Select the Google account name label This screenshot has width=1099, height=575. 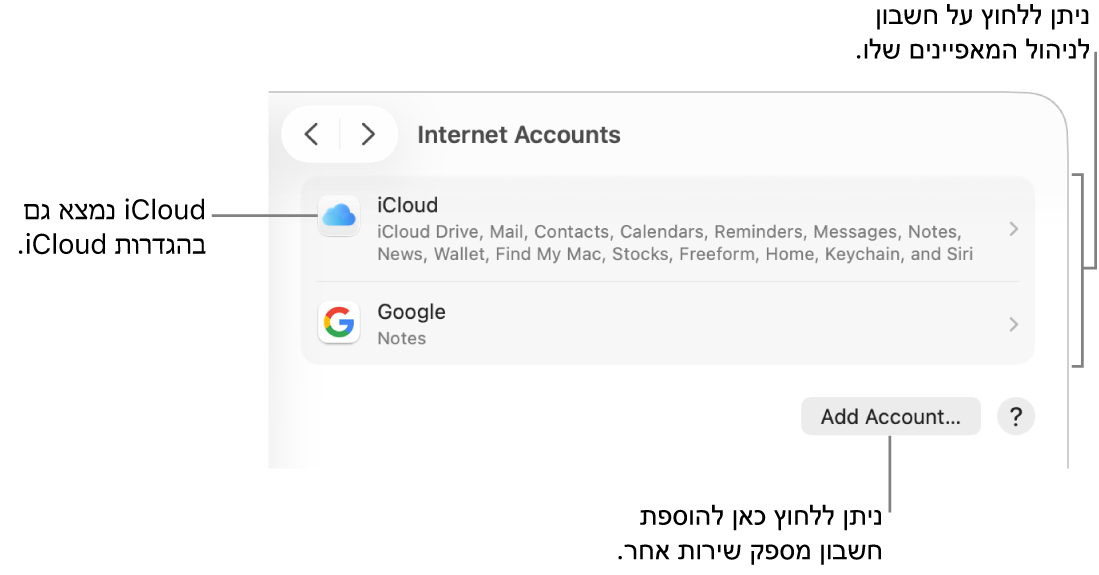click(x=411, y=312)
